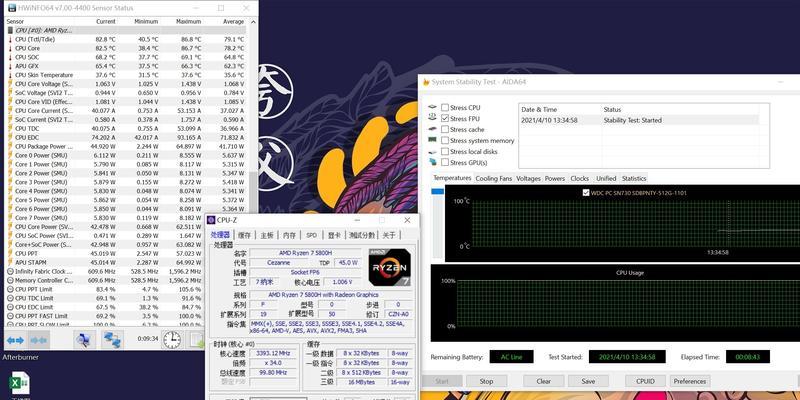
Task: Click the cache chip icon beside Stress cache
Action: tap(433, 130)
